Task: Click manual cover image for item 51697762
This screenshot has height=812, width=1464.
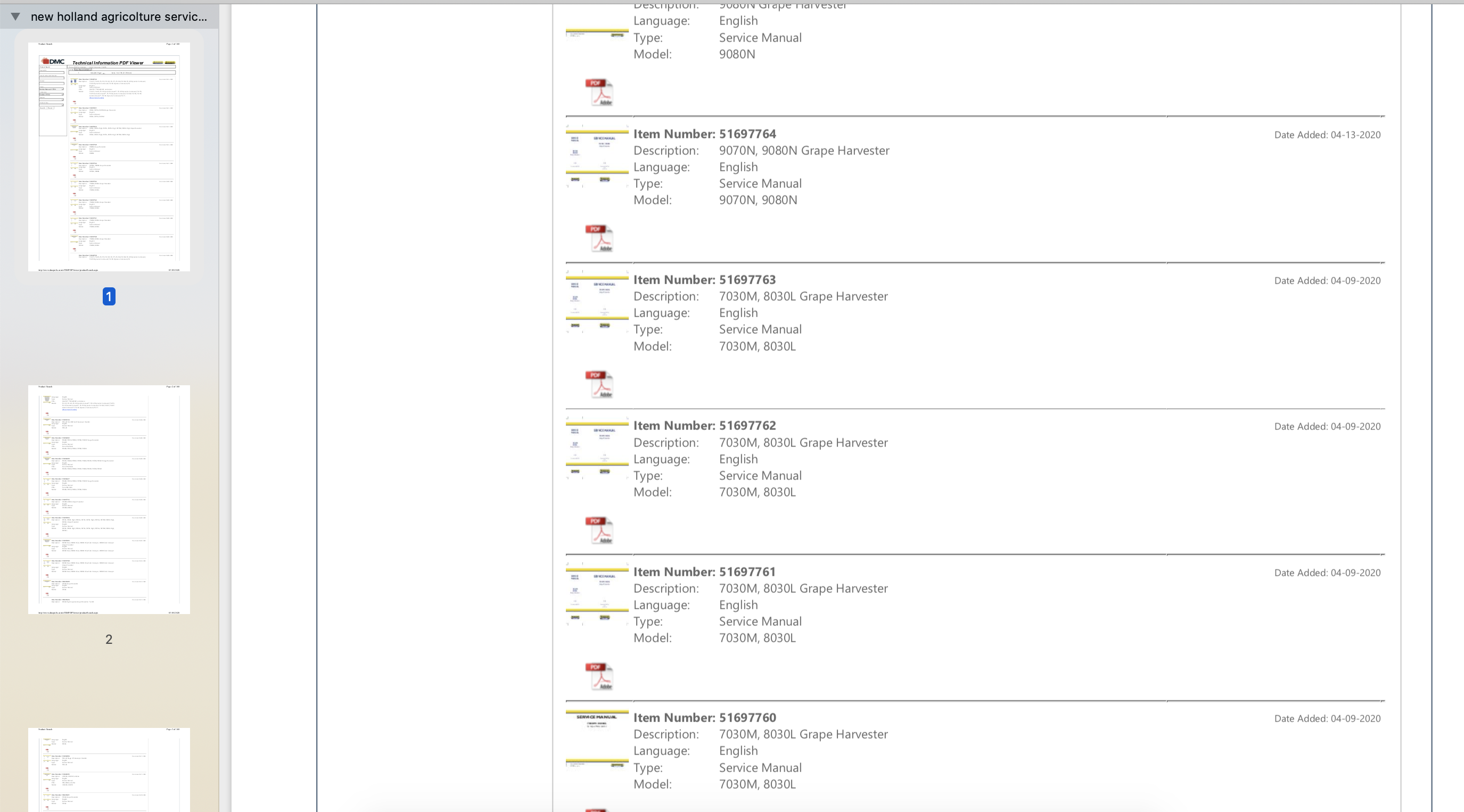Action: [x=597, y=450]
